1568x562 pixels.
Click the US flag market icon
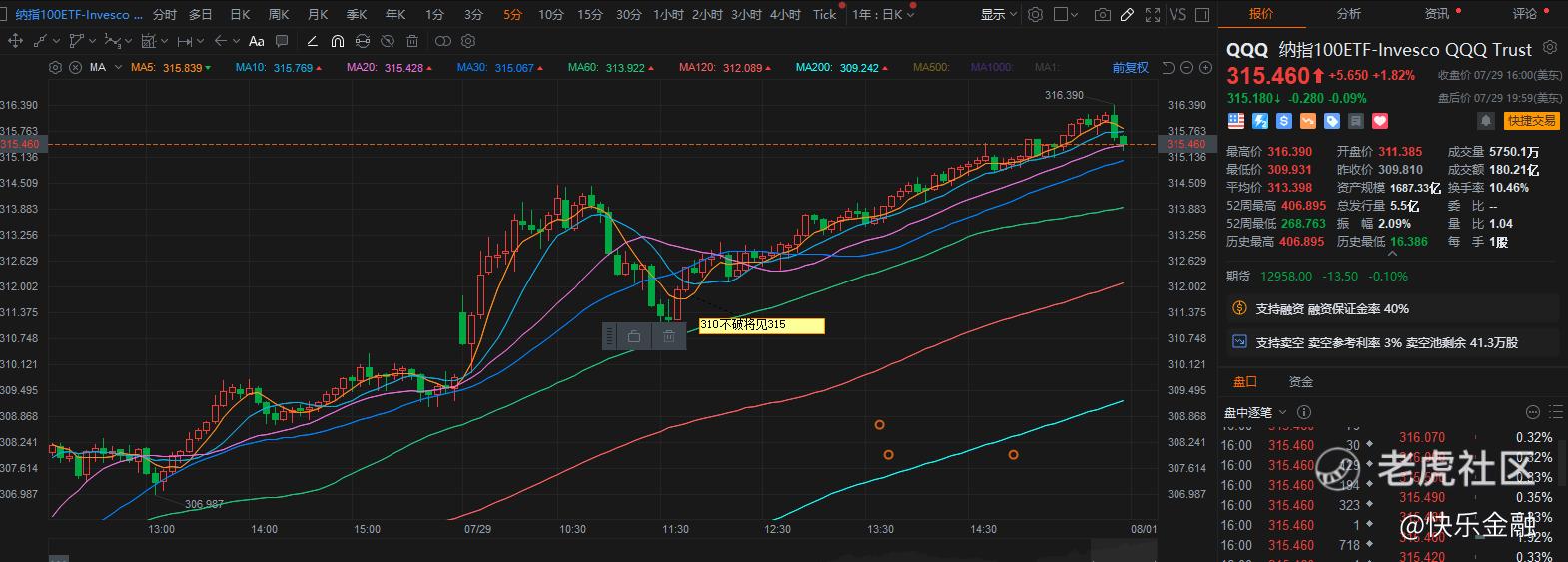point(1236,121)
